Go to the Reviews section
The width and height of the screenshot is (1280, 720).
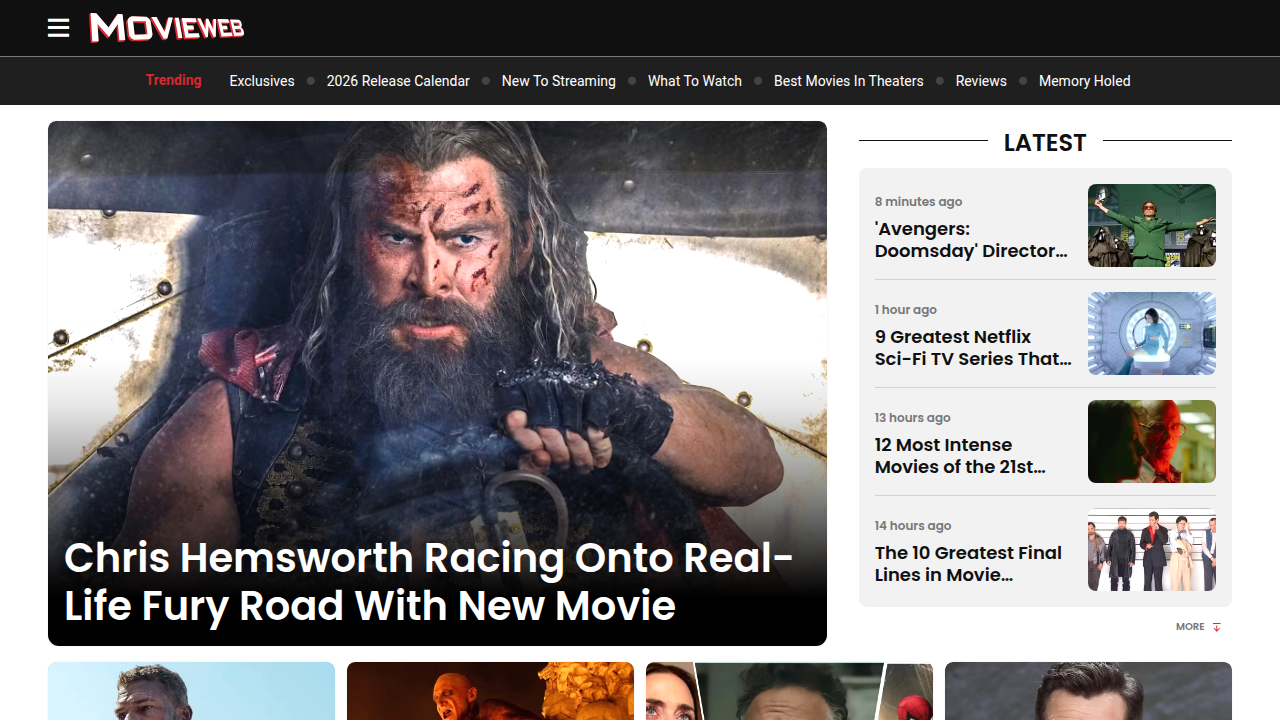pos(981,81)
